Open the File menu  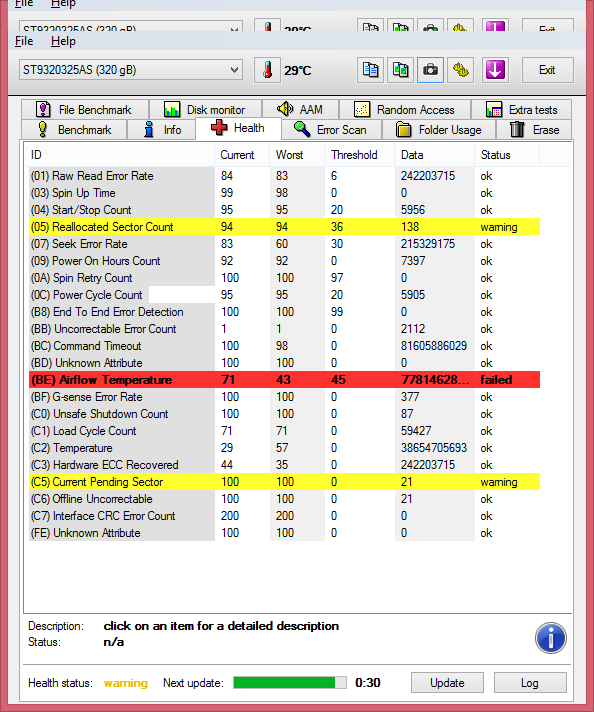click(24, 41)
